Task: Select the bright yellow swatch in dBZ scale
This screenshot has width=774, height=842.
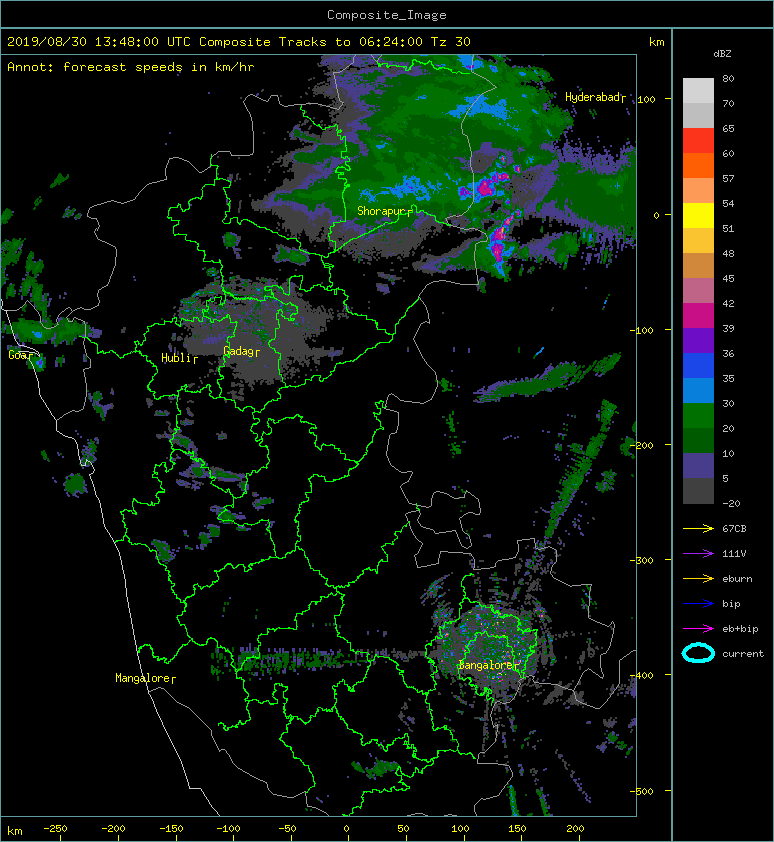Action: coord(698,216)
